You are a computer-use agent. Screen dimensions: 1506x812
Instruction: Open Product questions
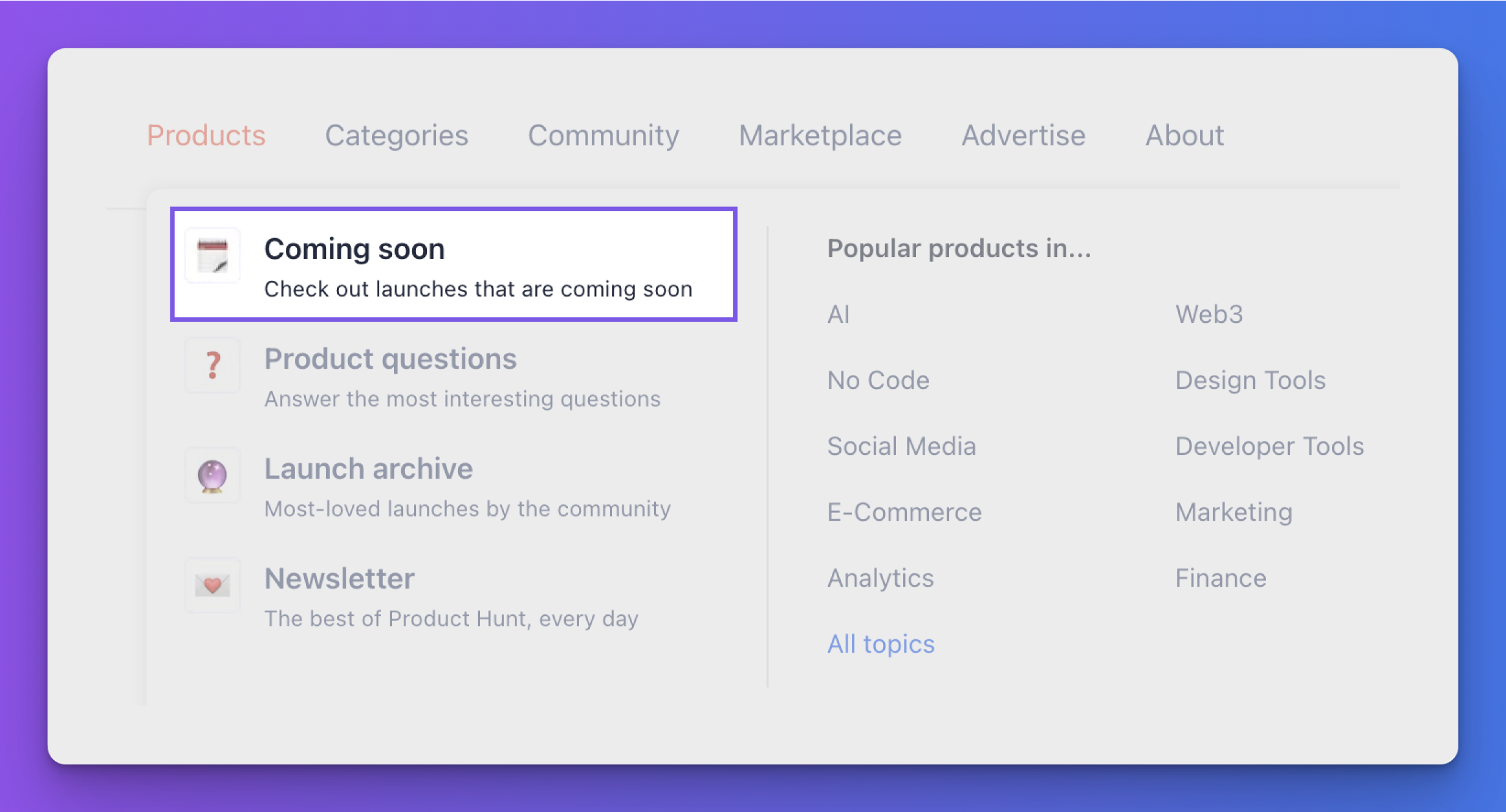tap(390, 358)
